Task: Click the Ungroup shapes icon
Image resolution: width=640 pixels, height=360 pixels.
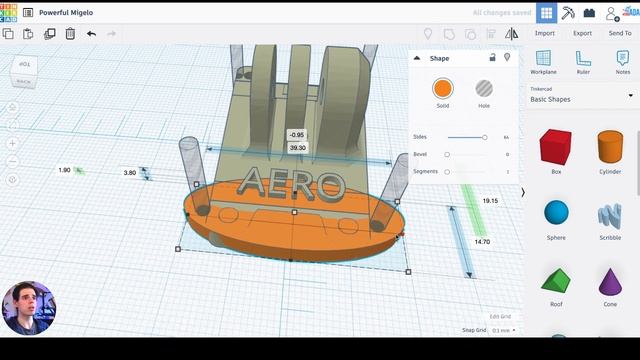Action: pos(470,34)
